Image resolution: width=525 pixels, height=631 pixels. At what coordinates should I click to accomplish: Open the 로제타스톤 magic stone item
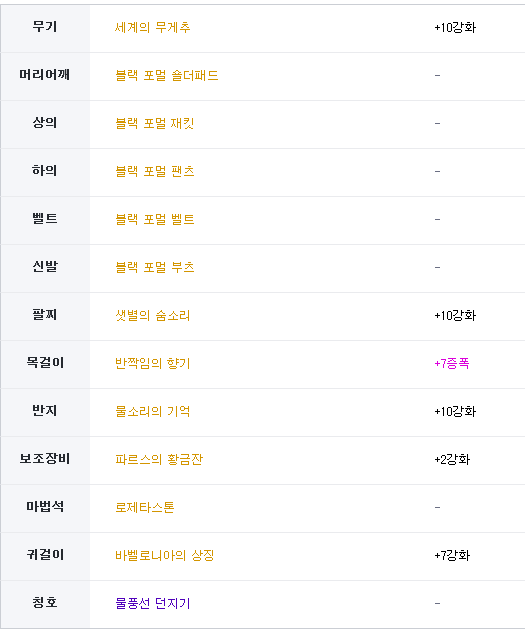coord(144,507)
